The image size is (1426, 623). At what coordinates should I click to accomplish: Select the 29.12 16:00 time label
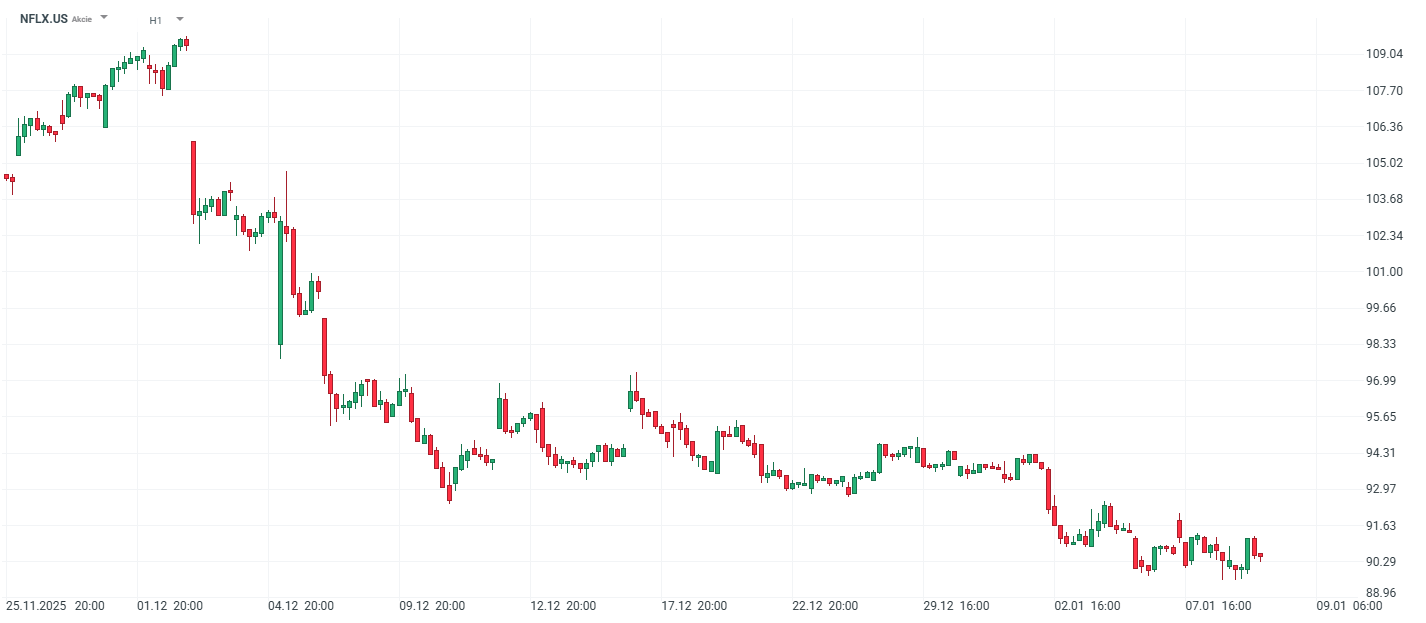click(x=956, y=606)
